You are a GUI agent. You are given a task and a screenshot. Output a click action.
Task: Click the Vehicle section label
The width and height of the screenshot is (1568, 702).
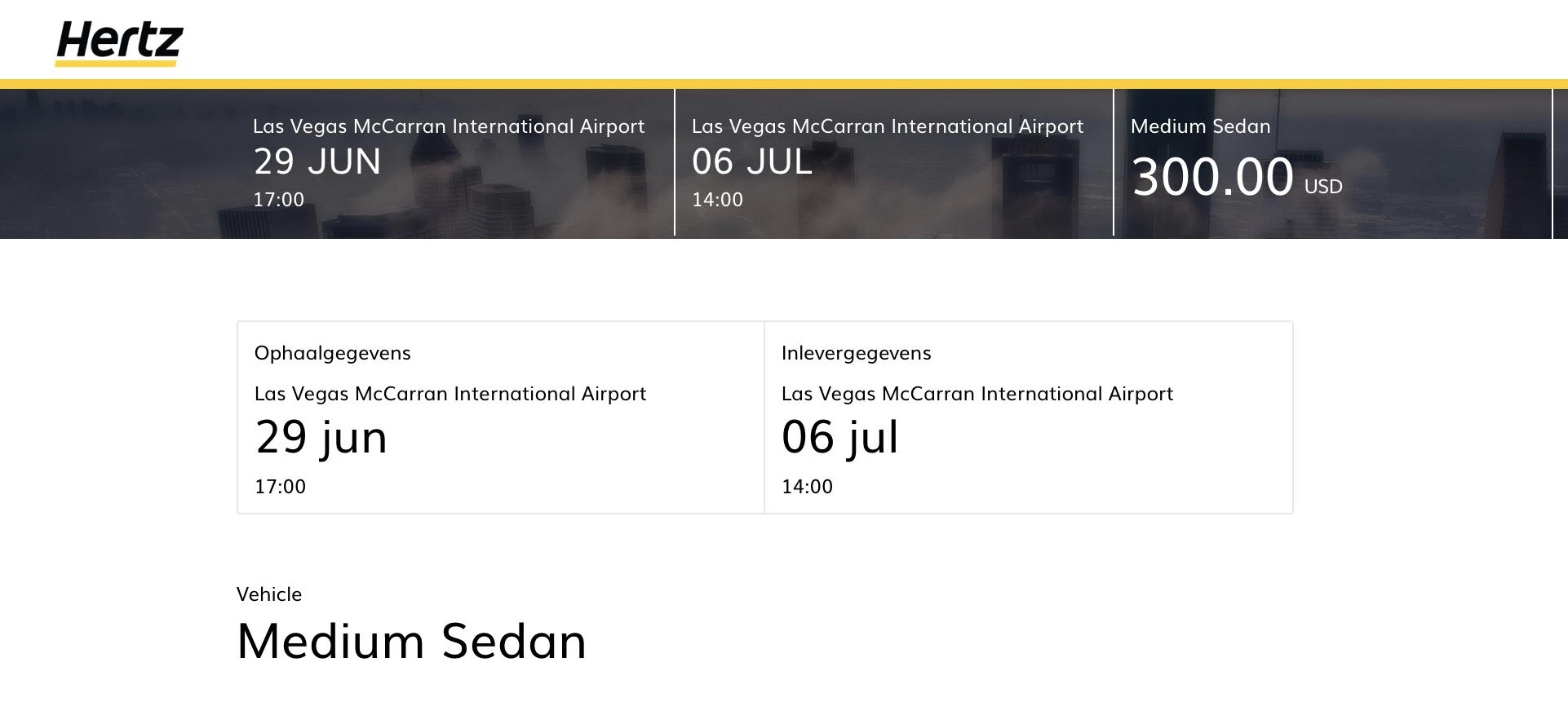click(269, 594)
